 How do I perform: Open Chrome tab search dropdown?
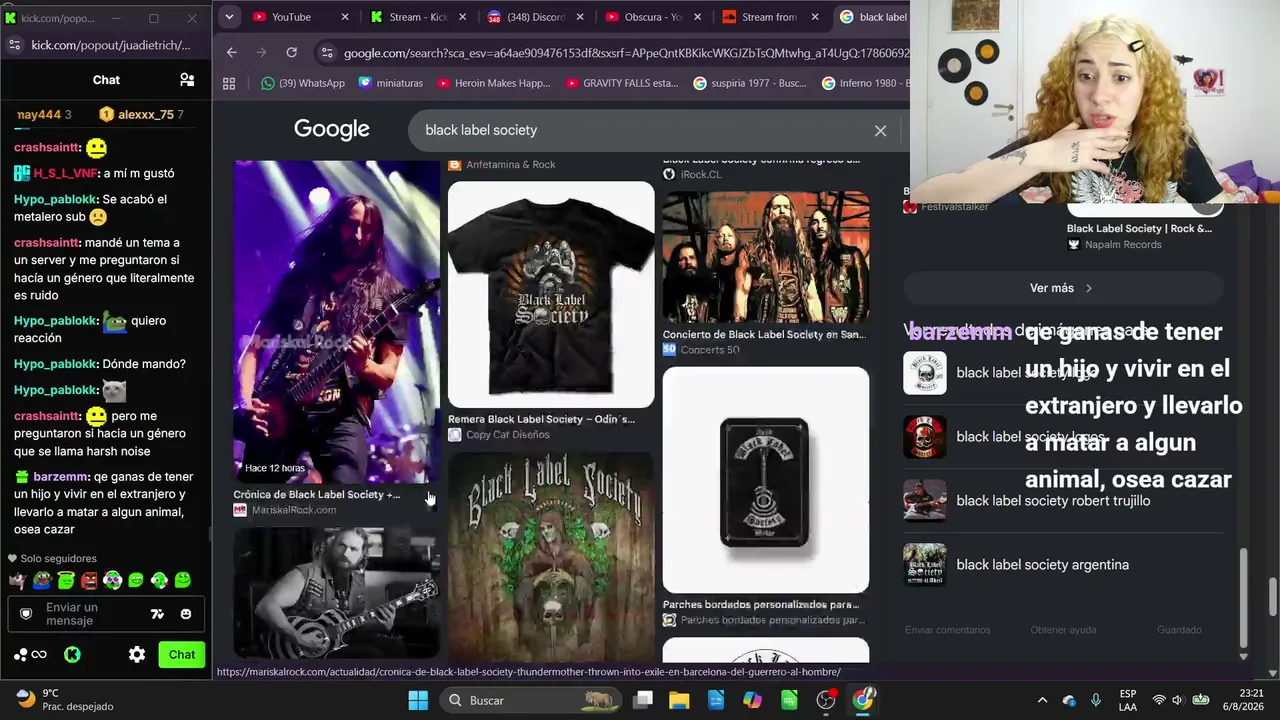click(x=229, y=17)
